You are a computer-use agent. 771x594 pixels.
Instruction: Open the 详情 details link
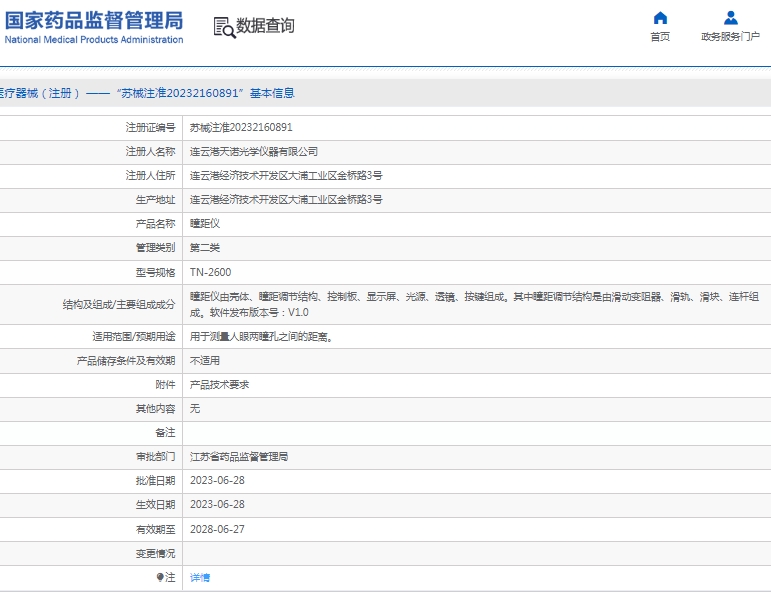pos(200,578)
